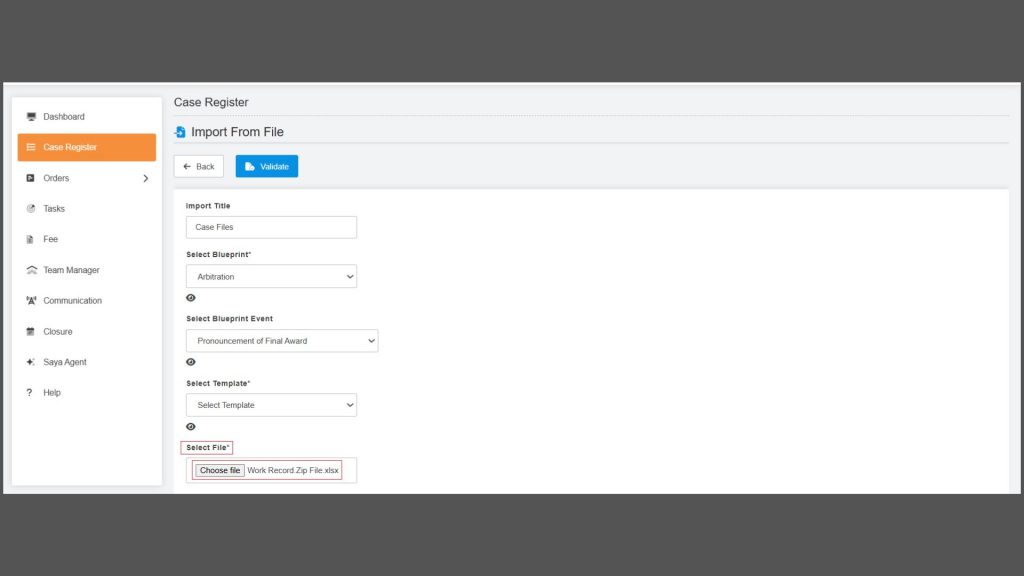Open the Pronouncement of Final Award dropdown
The image size is (1024, 576).
(x=282, y=341)
